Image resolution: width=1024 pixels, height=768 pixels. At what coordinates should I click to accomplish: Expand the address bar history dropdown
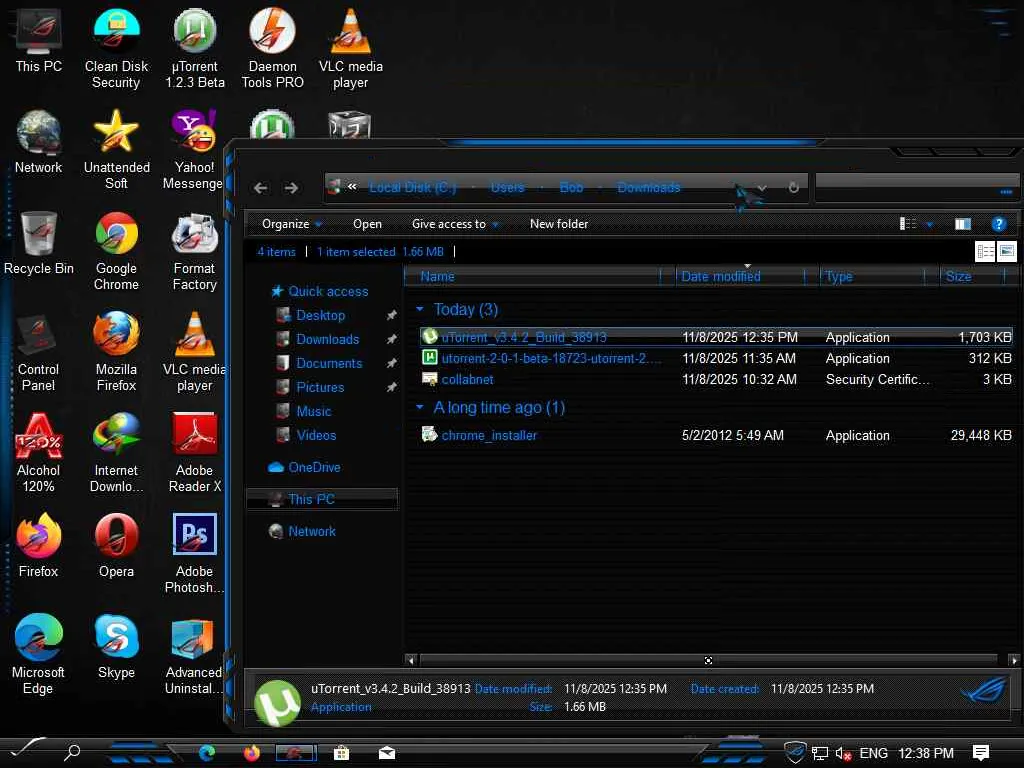point(761,187)
